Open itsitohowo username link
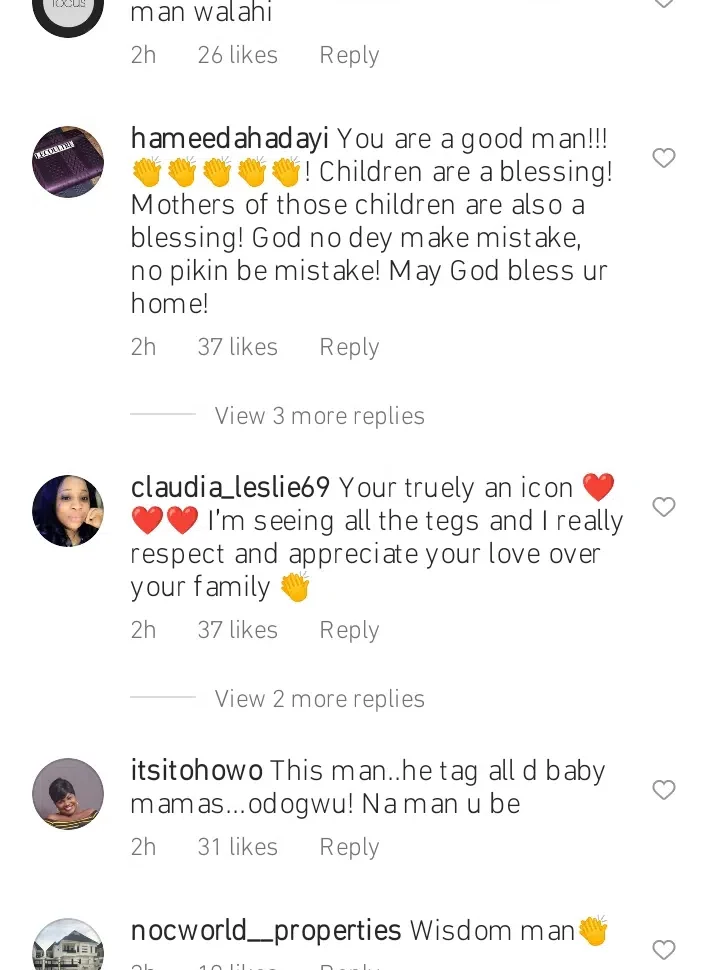This screenshot has height=970, width=720. [x=197, y=771]
